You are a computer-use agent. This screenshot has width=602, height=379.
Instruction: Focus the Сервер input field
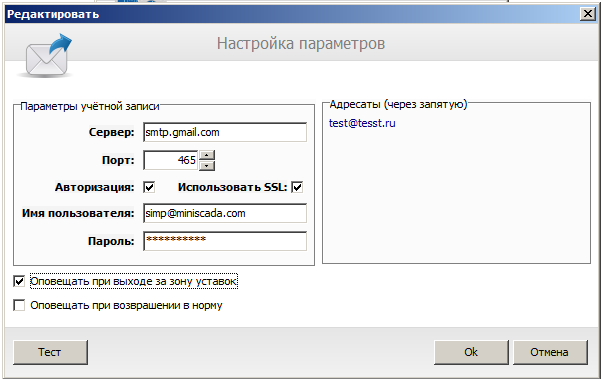(225, 132)
